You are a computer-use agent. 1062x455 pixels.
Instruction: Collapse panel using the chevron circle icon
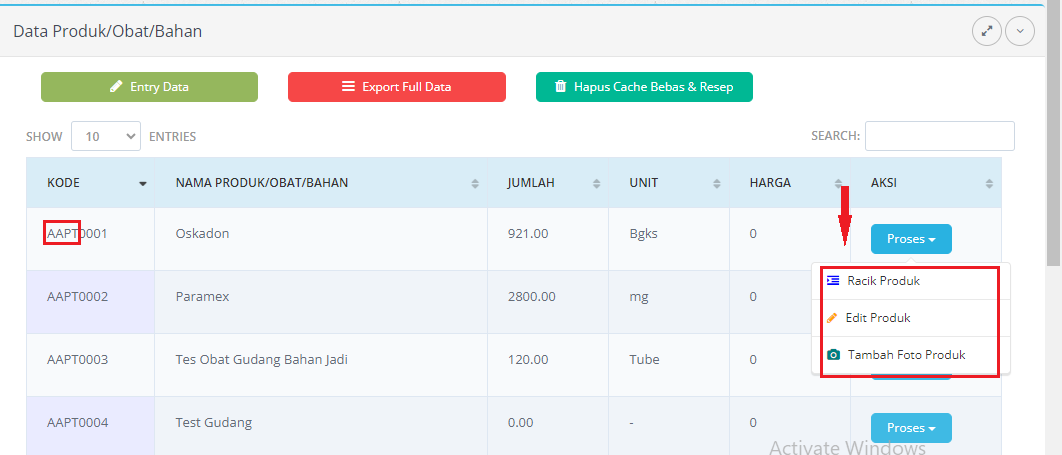[x=1019, y=31]
